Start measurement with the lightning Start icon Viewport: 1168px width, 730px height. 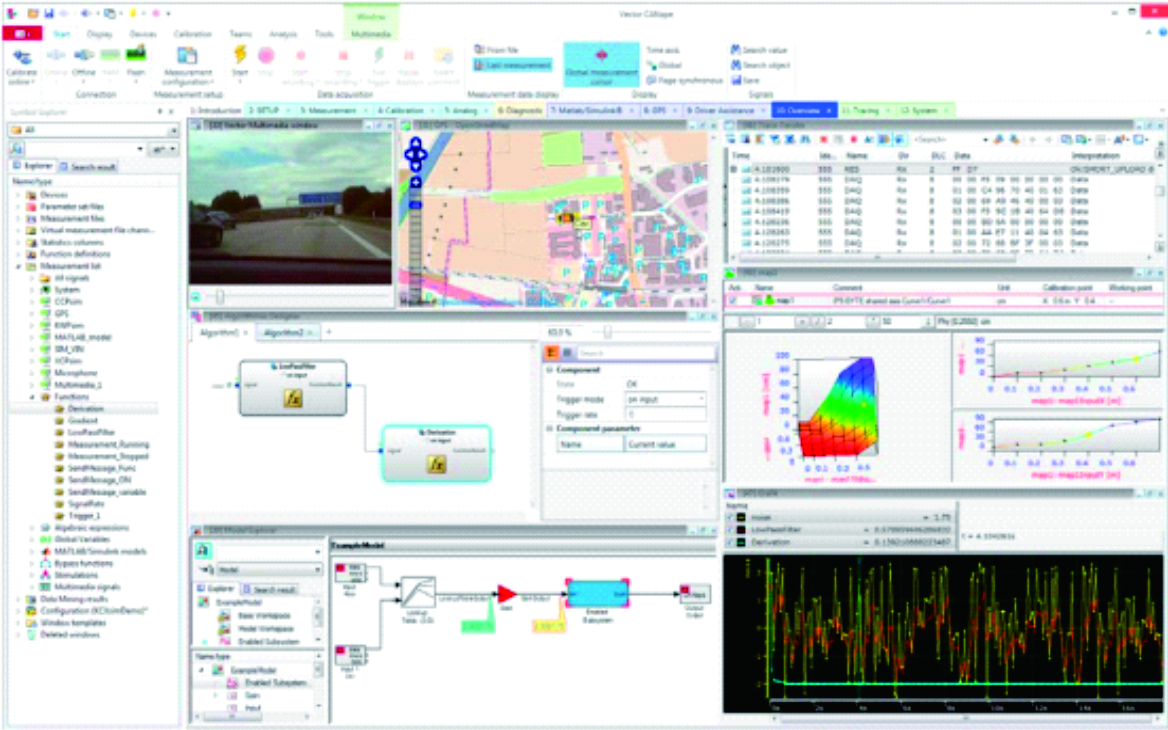240,56
